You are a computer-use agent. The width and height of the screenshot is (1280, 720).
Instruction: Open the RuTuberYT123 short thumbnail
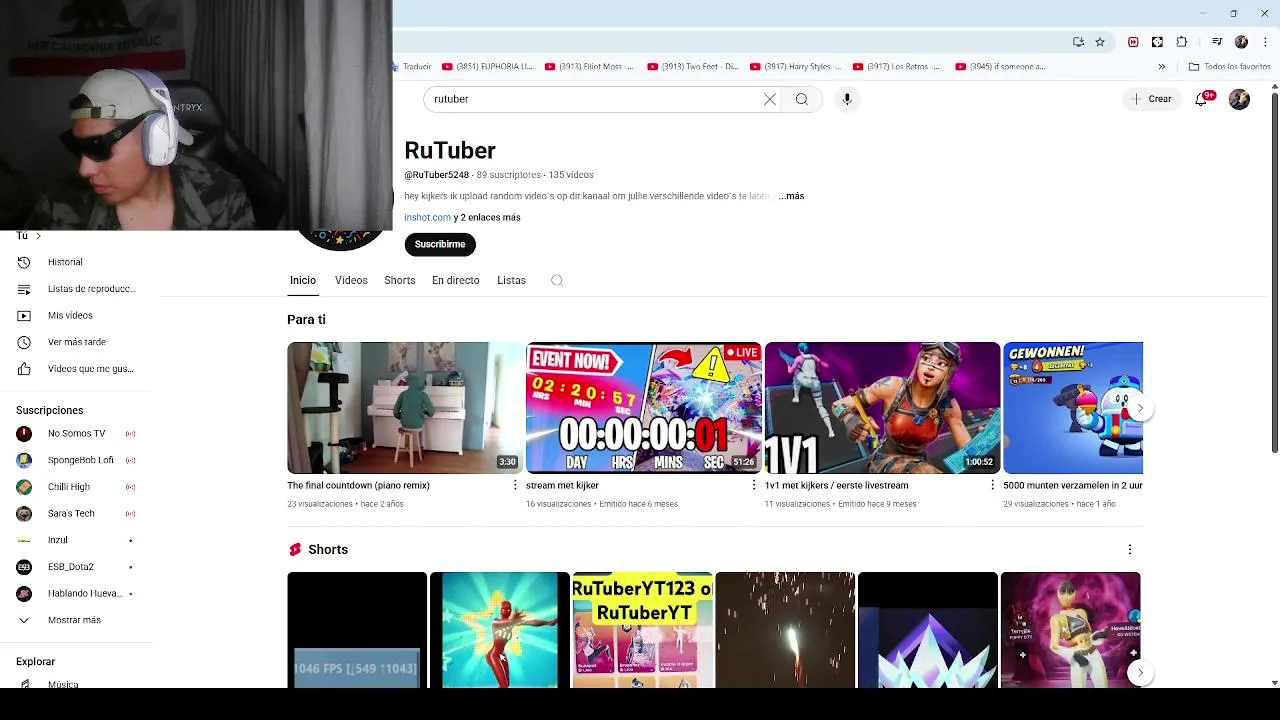(643, 630)
